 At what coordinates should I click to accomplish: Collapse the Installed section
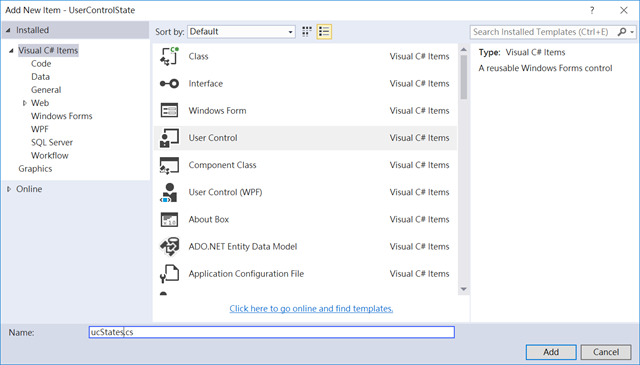[8, 31]
